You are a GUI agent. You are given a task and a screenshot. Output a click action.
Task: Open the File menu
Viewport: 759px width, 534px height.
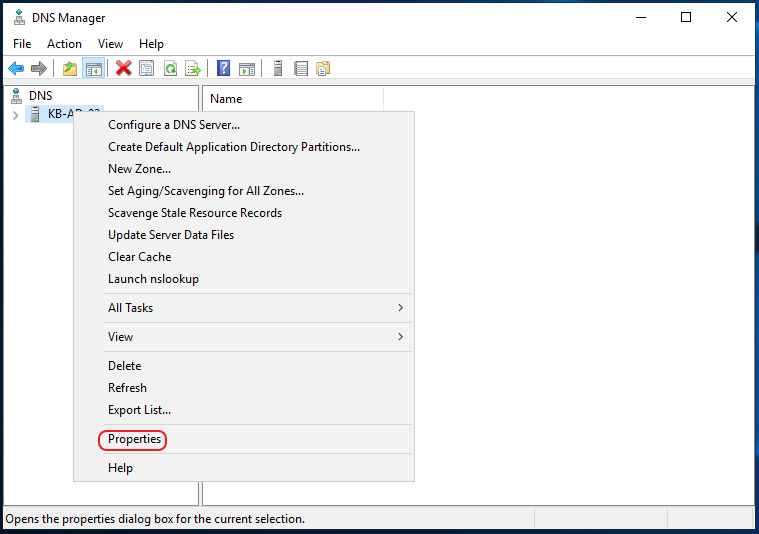(x=22, y=44)
